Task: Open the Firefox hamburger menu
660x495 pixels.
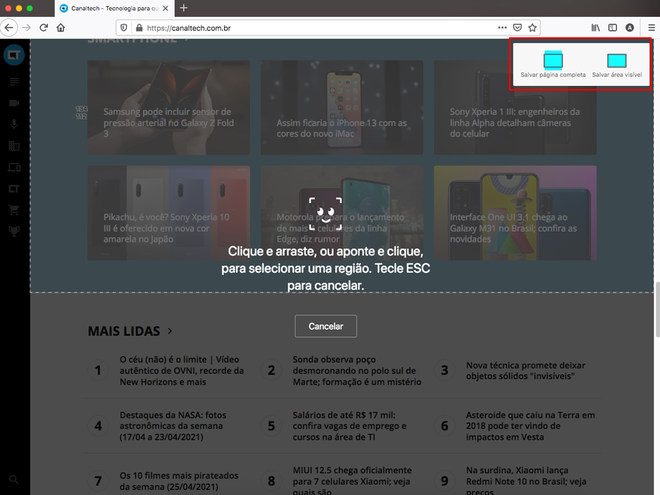Action: [x=651, y=28]
